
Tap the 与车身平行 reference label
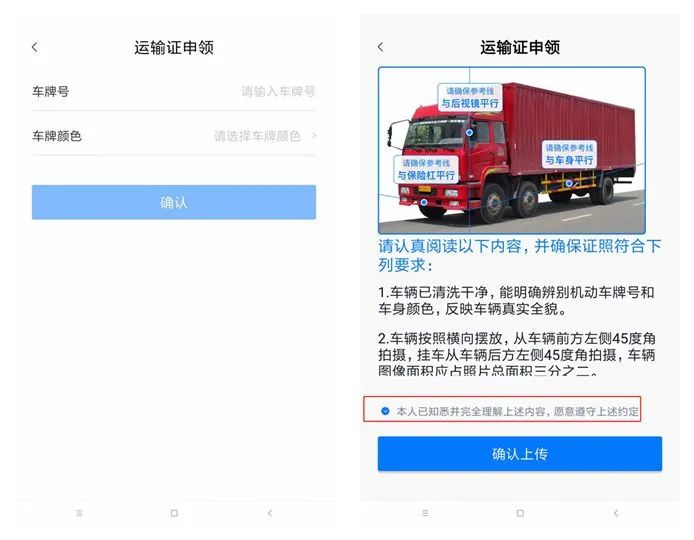[569, 154]
